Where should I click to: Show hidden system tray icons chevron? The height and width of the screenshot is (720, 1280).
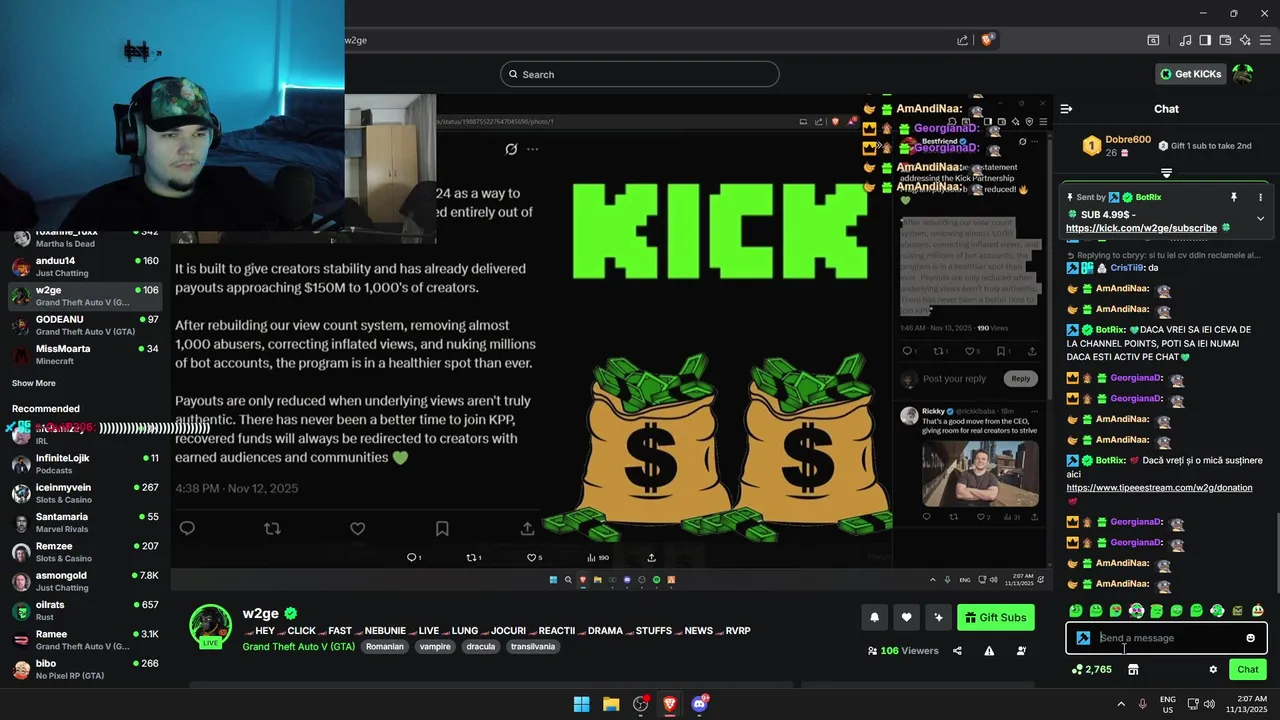(1120, 704)
